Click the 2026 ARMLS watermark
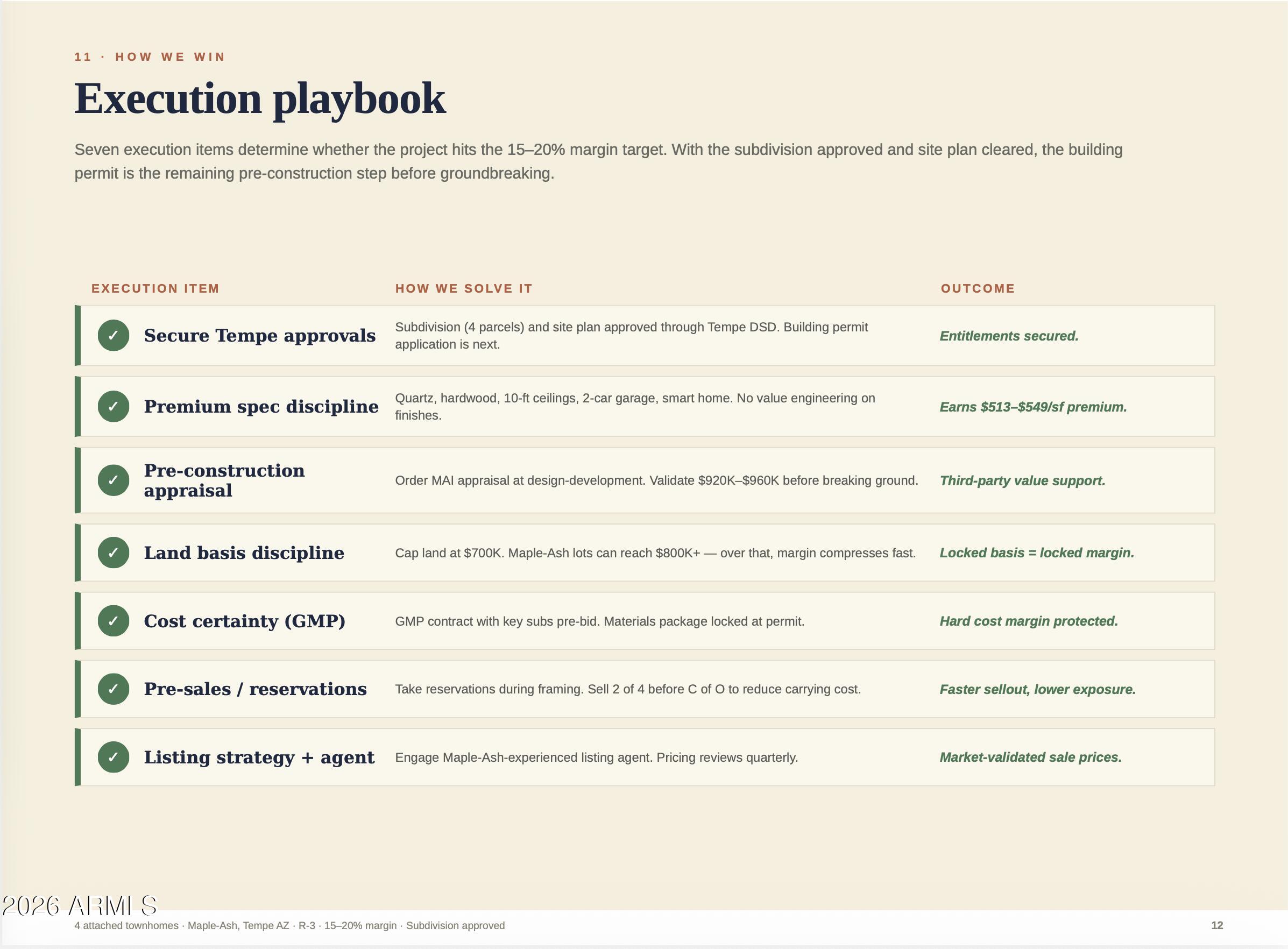 (80, 906)
